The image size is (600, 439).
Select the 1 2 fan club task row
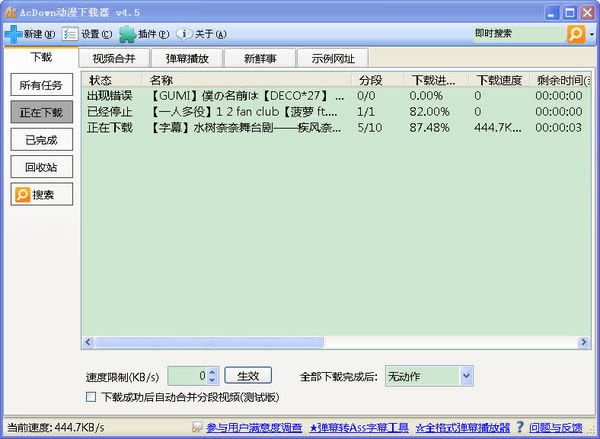(336, 112)
